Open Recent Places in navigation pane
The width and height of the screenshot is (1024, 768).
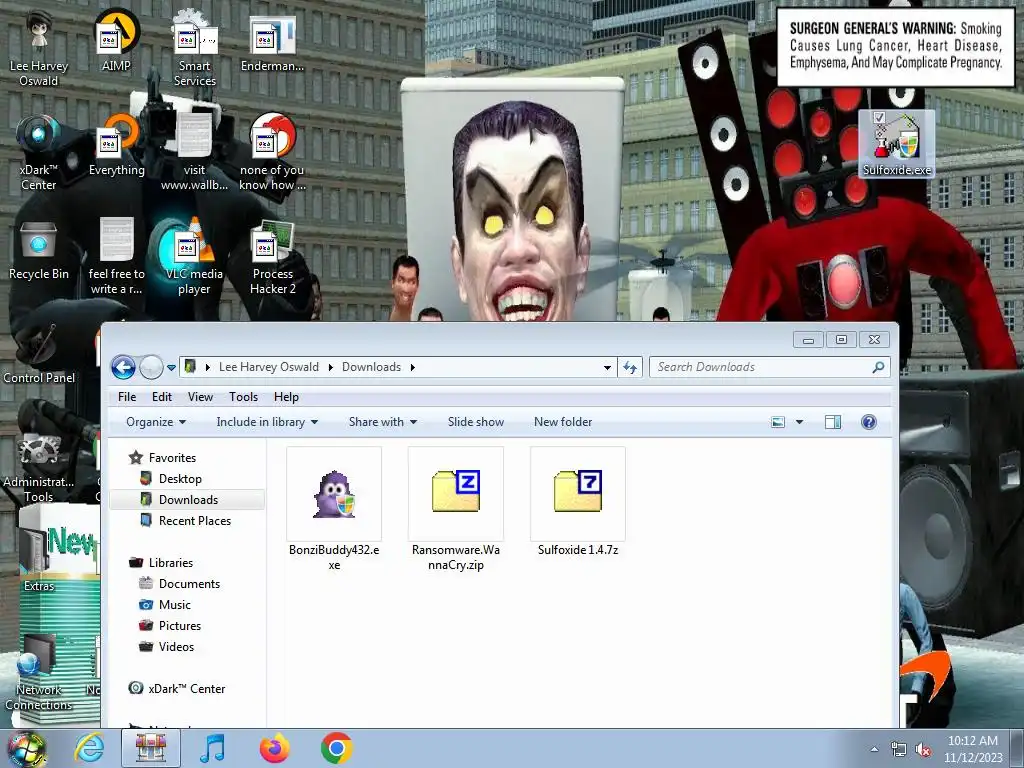195,520
